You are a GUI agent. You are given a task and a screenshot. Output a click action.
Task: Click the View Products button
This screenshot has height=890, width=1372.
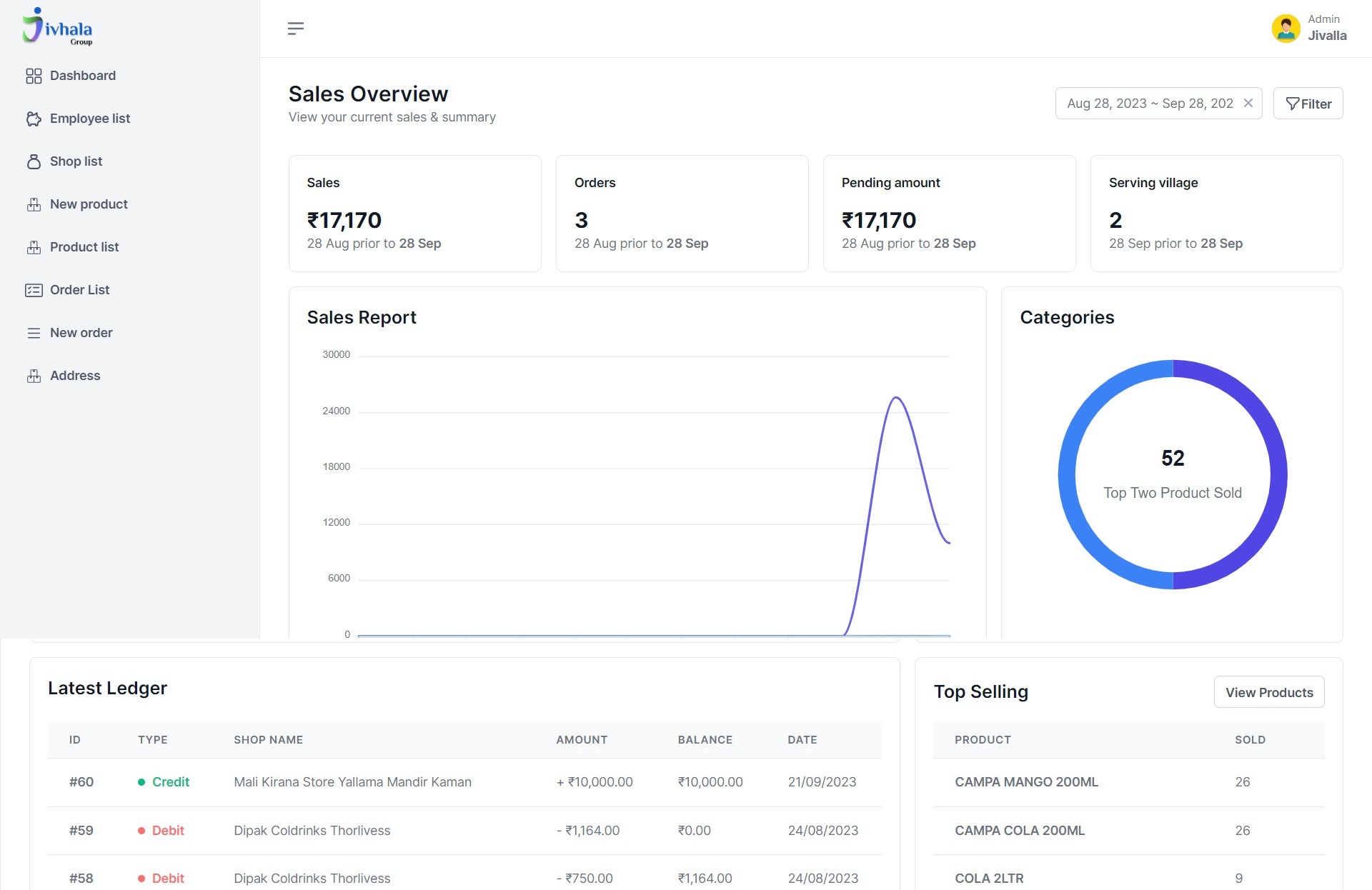(x=1268, y=692)
